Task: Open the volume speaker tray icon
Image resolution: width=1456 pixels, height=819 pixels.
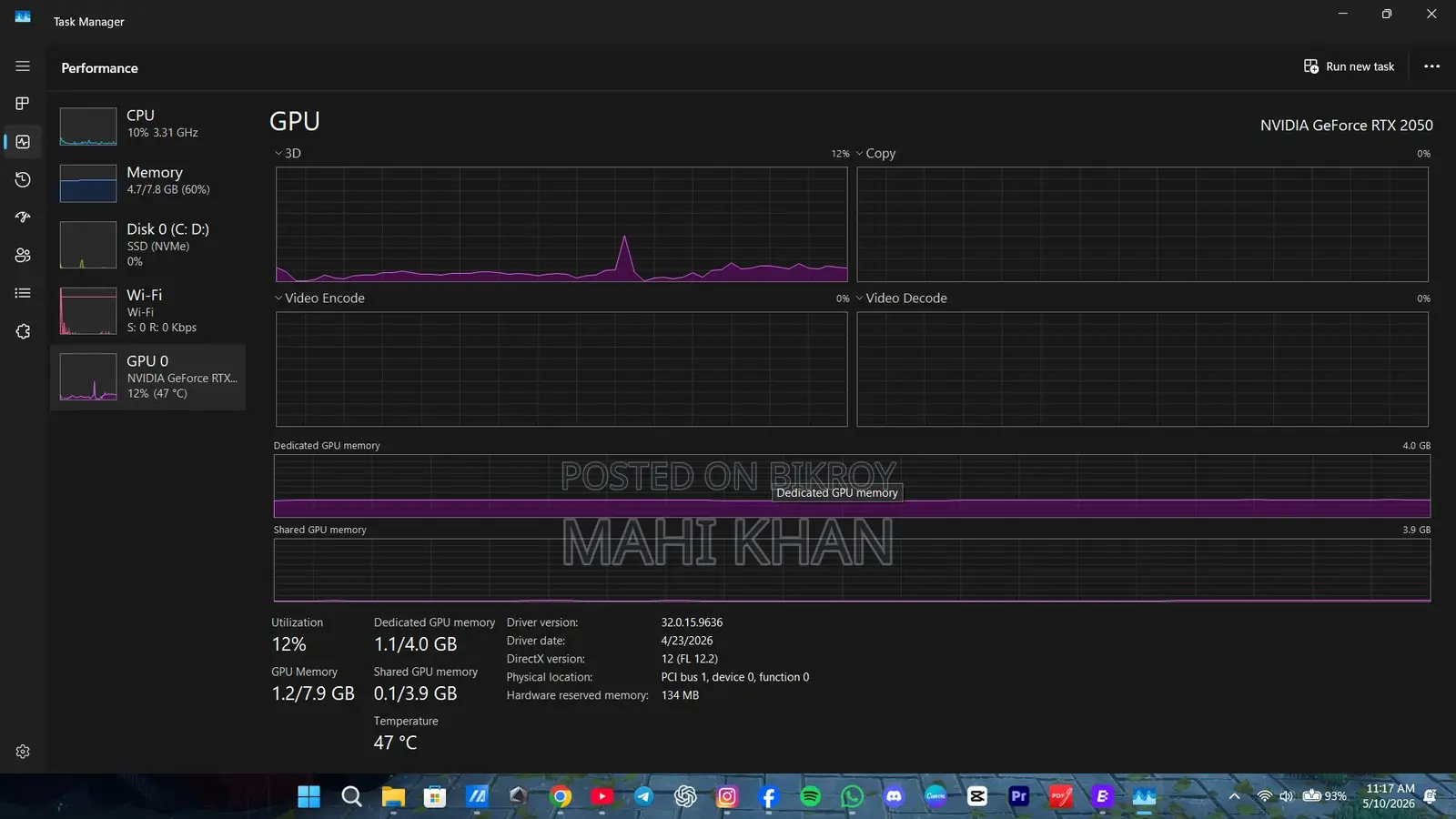Action: (1286, 796)
